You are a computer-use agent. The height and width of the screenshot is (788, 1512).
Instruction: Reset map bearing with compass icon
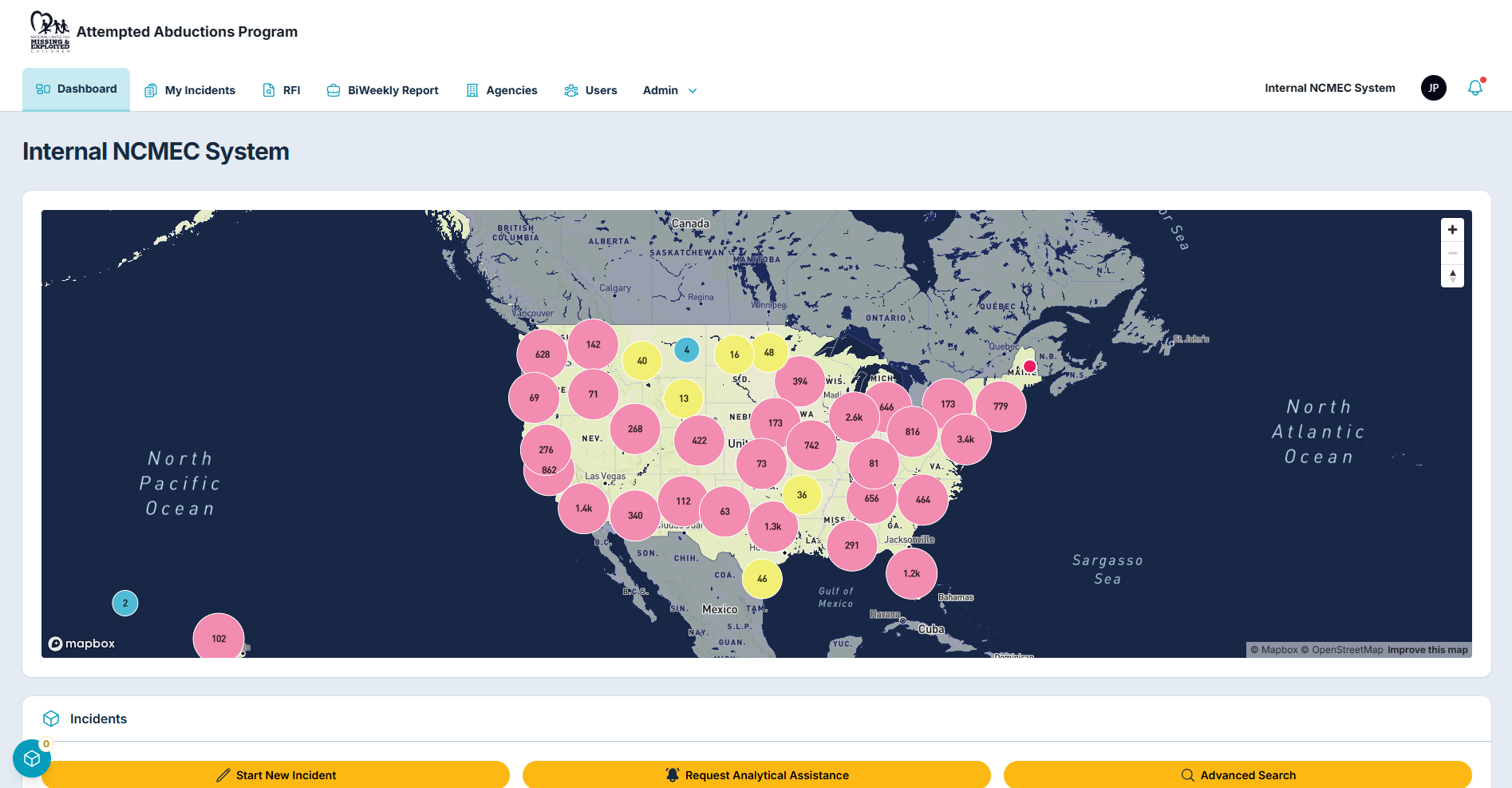[1452, 276]
